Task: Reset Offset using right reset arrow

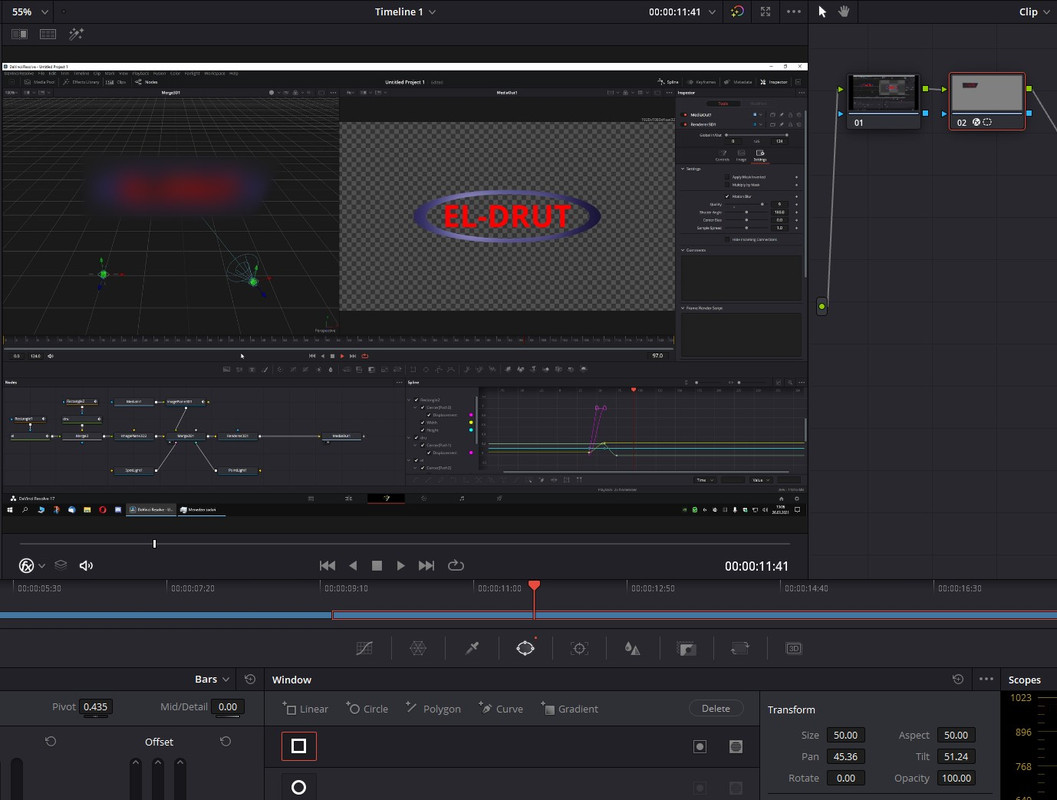Action: click(x=226, y=741)
